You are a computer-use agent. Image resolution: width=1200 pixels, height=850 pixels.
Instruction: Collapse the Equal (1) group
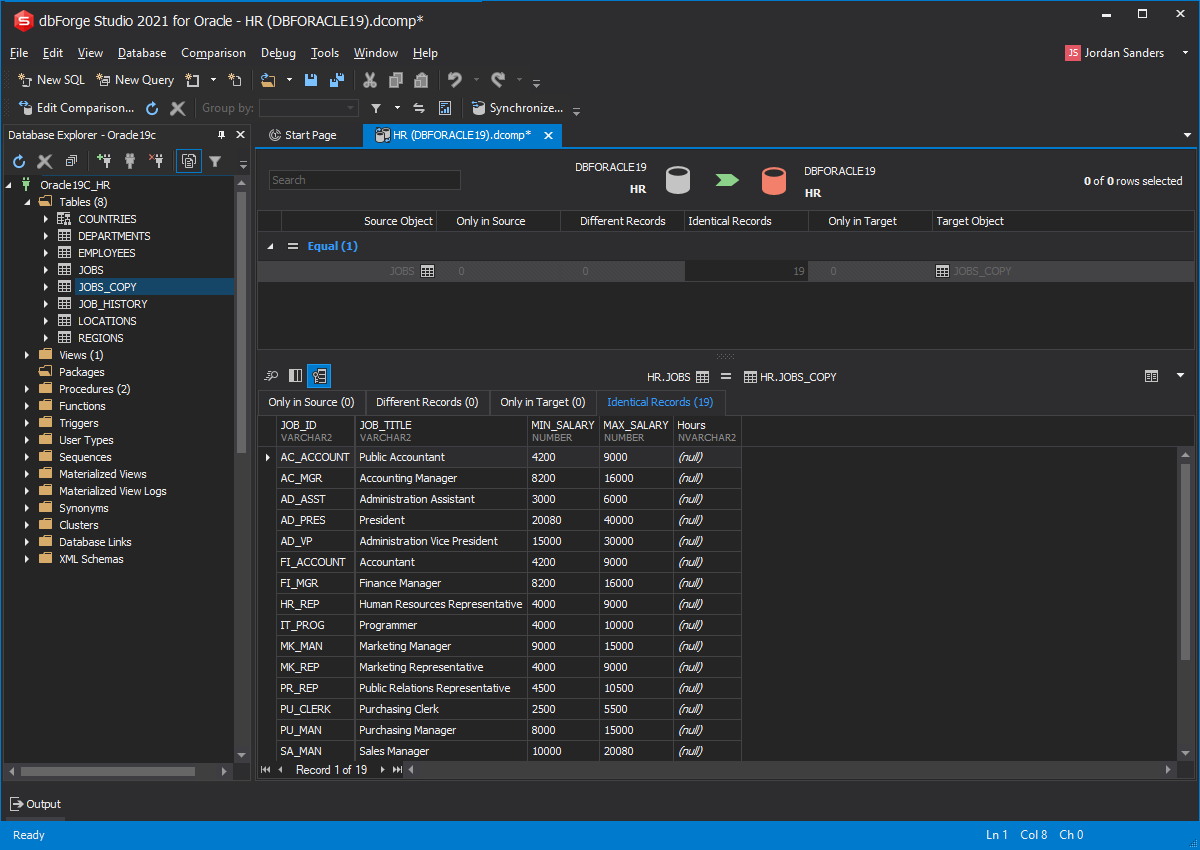[x=270, y=246]
